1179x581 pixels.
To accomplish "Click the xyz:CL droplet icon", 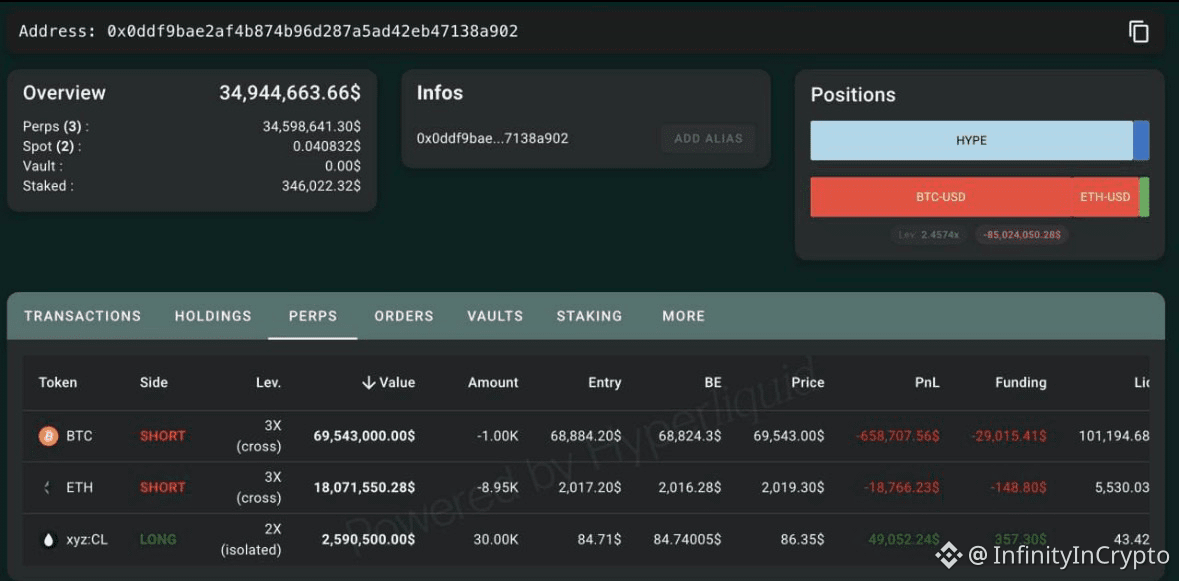I will pos(48,540).
